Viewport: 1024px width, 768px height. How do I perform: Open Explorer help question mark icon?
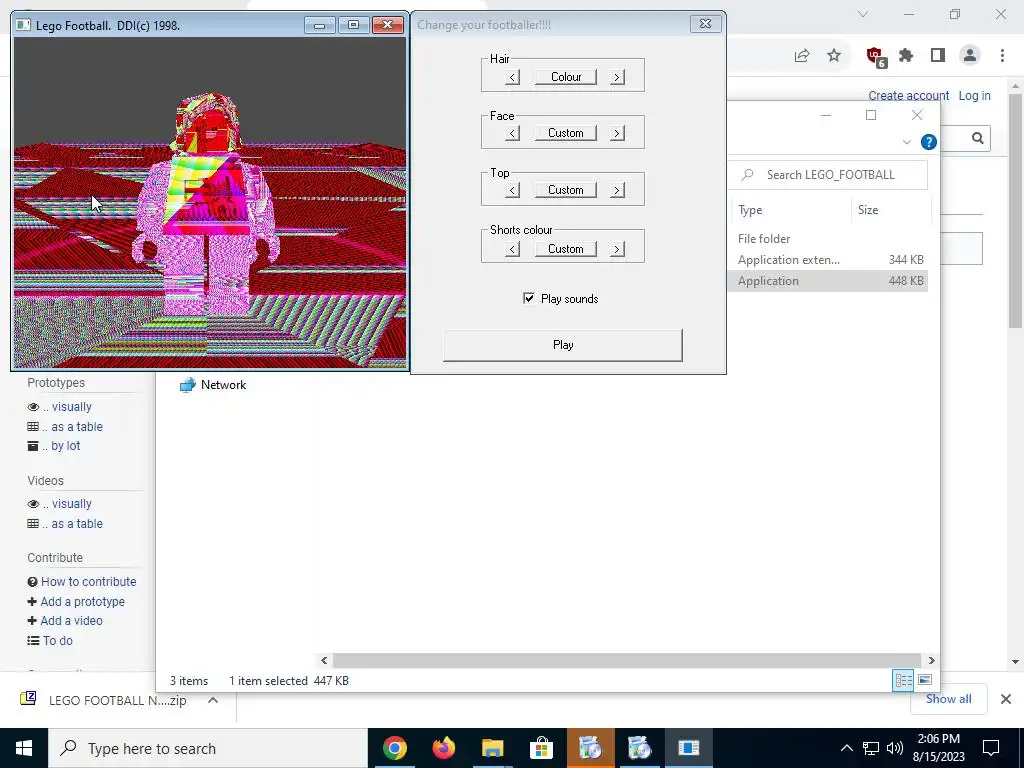928,142
